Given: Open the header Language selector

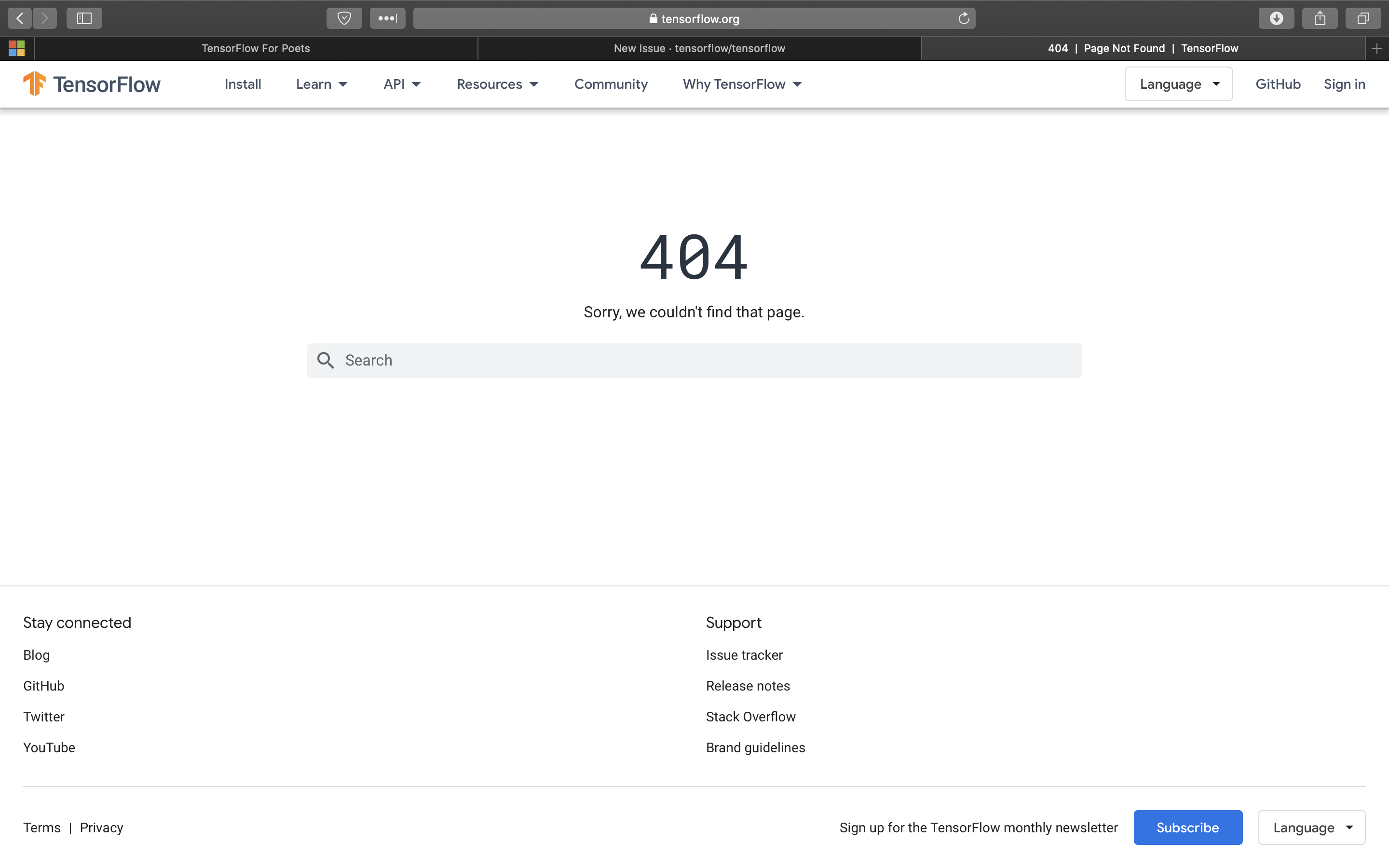Looking at the screenshot, I should [x=1177, y=83].
